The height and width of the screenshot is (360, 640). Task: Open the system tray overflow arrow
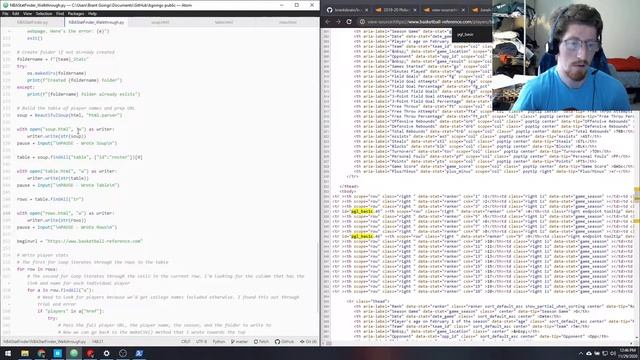click(x=580, y=353)
